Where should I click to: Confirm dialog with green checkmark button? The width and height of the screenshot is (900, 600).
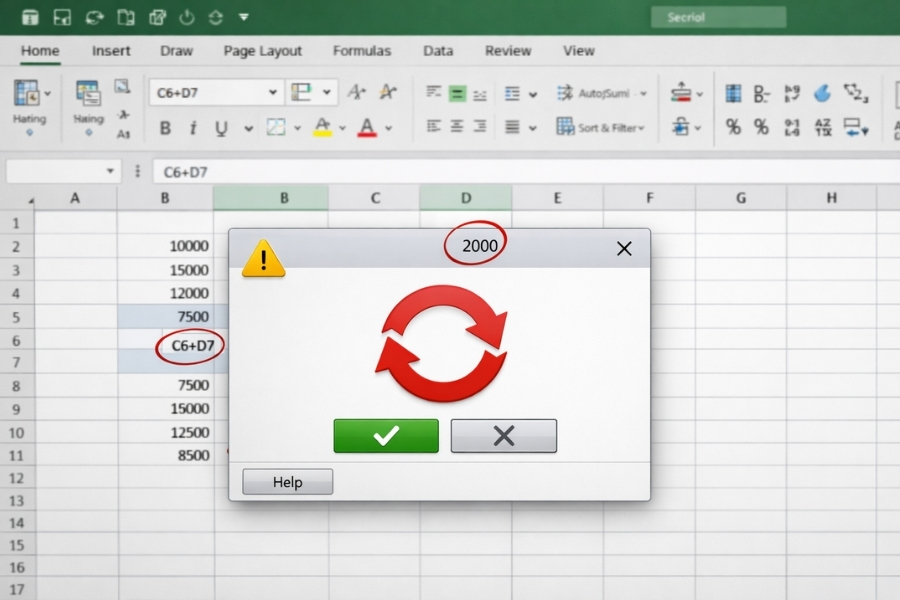click(385, 436)
